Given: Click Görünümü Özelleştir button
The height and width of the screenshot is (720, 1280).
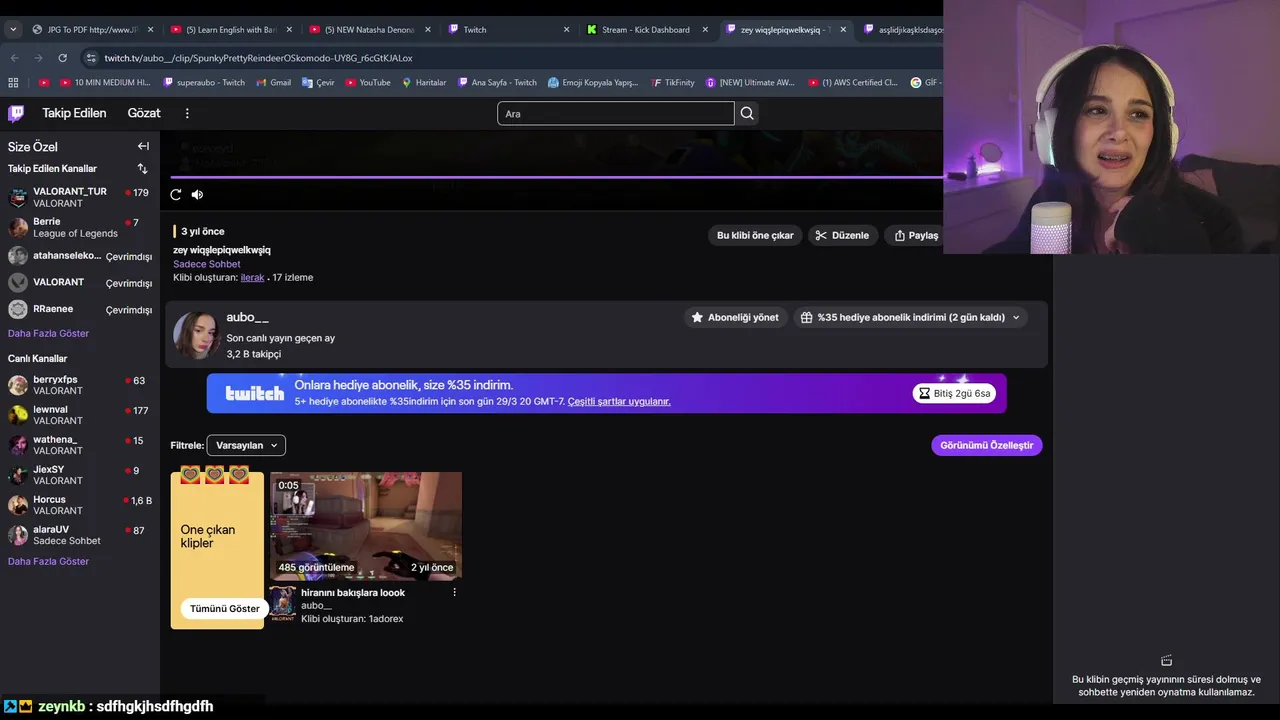Looking at the screenshot, I should (x=987, y=445).
